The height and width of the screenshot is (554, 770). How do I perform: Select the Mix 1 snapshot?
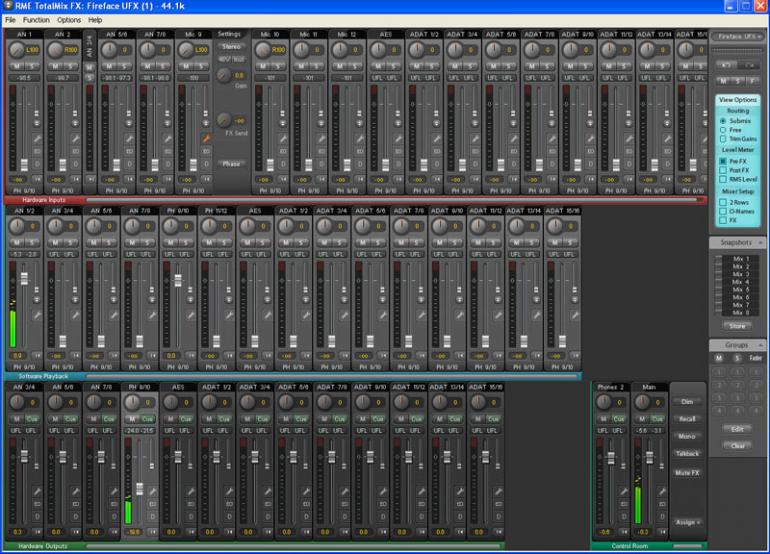pyautogui.click(x=741, y=258)
